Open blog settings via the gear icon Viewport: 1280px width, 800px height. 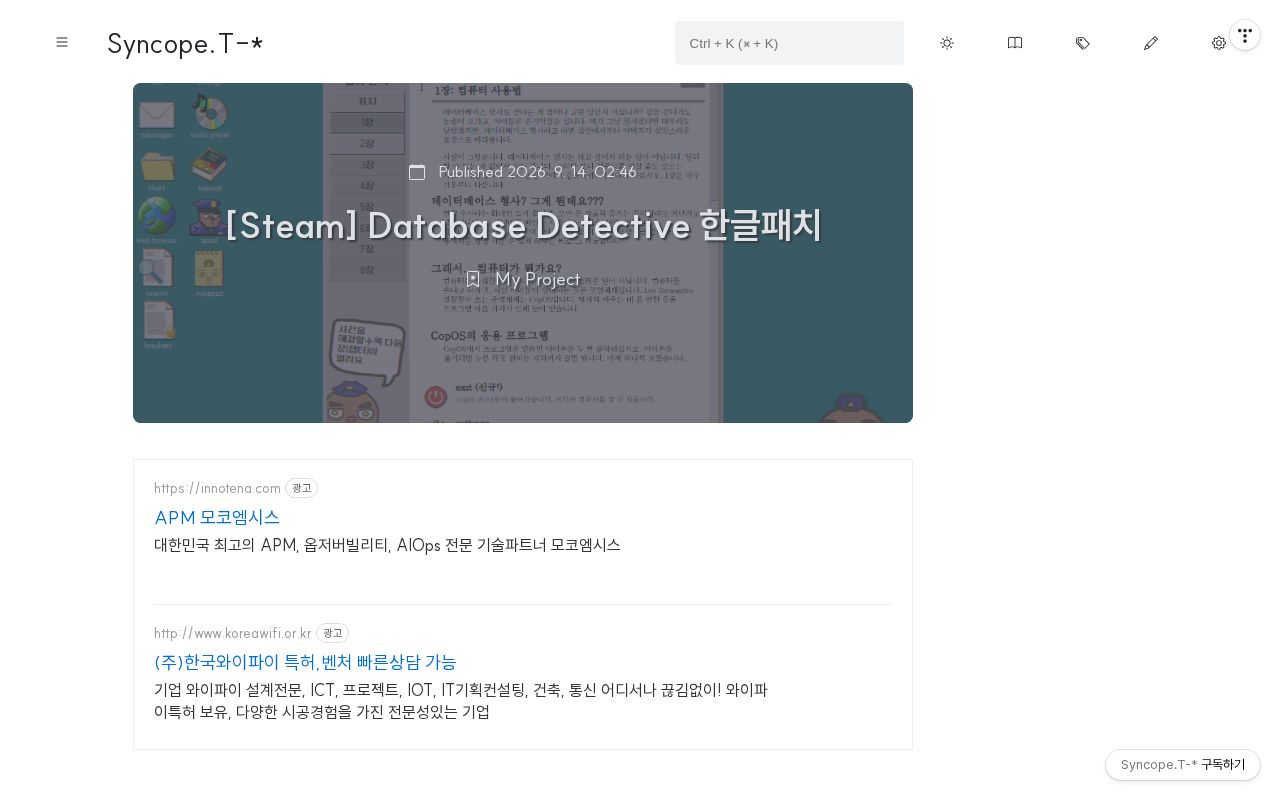[x=1219, y=43]
